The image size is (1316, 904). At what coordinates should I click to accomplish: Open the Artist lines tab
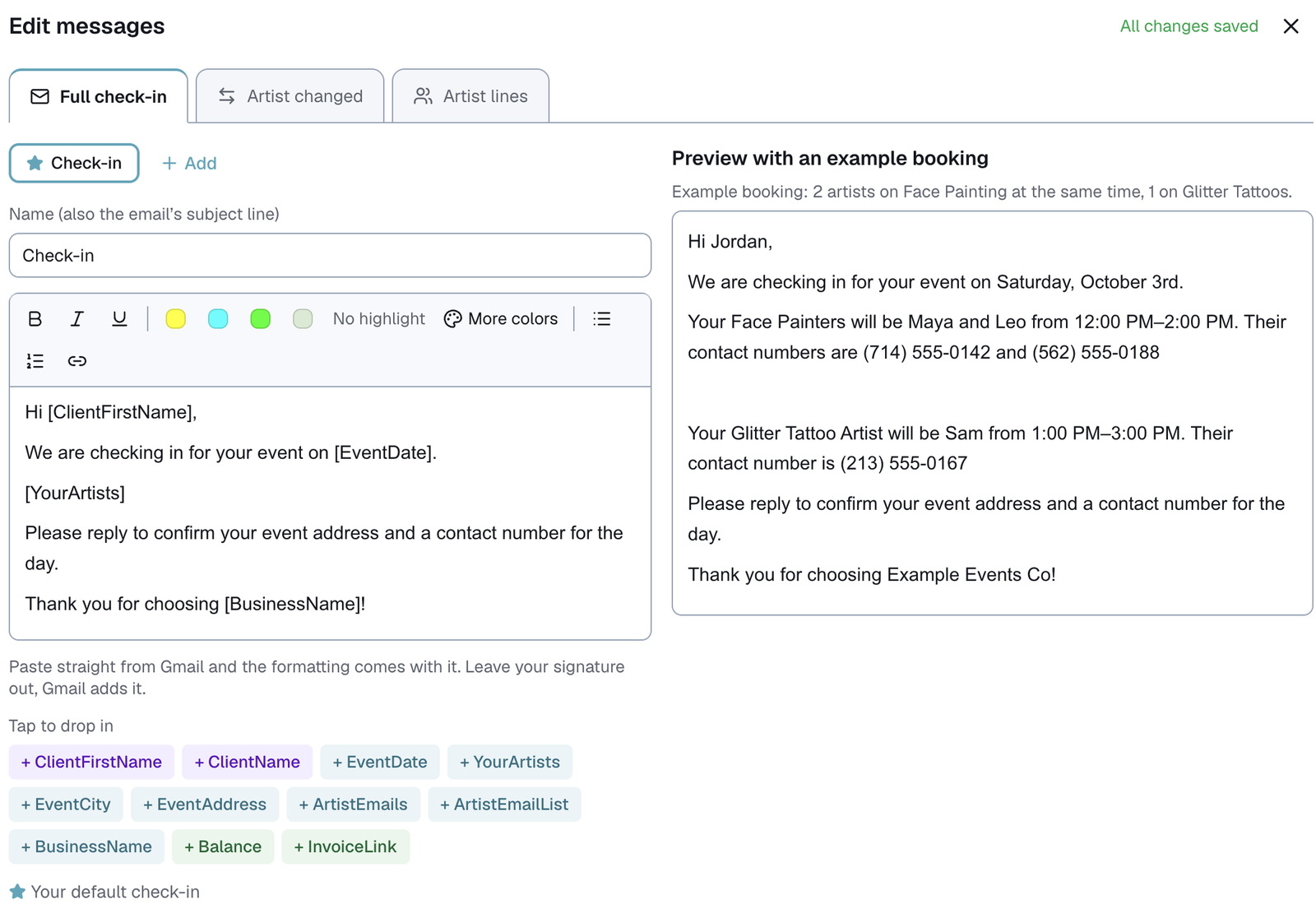point(471,96)
